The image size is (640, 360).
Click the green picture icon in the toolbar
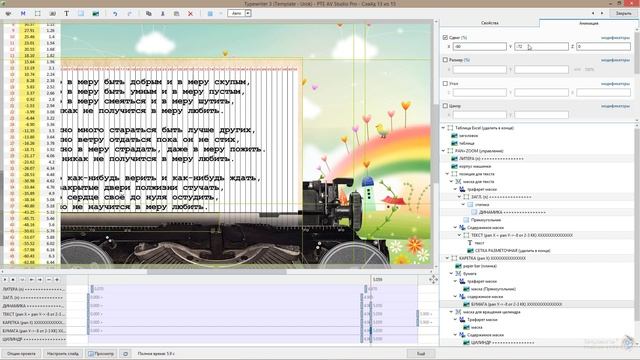point(96,13)
